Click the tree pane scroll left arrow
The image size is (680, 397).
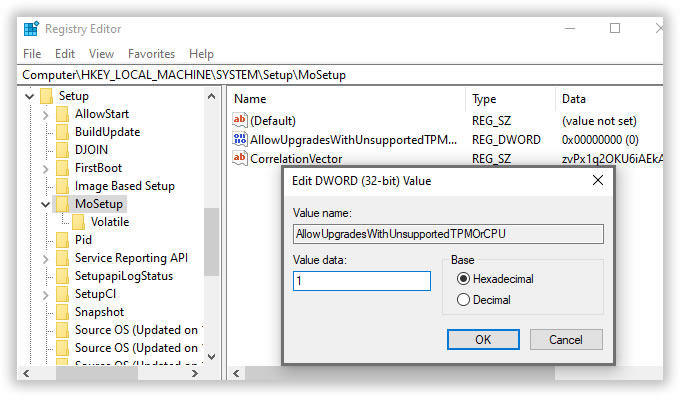26,373
